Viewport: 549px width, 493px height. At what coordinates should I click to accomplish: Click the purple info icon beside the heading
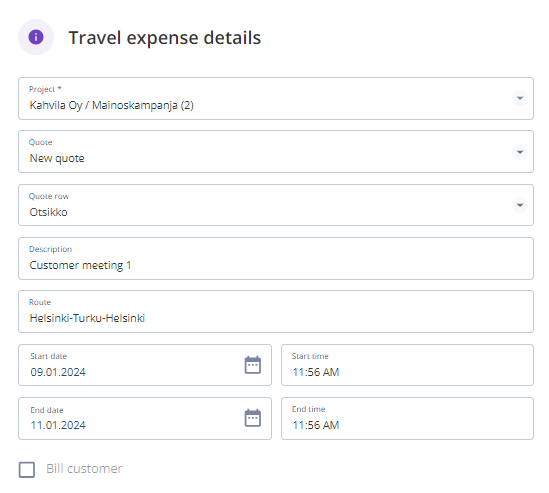tap(36, 37)
